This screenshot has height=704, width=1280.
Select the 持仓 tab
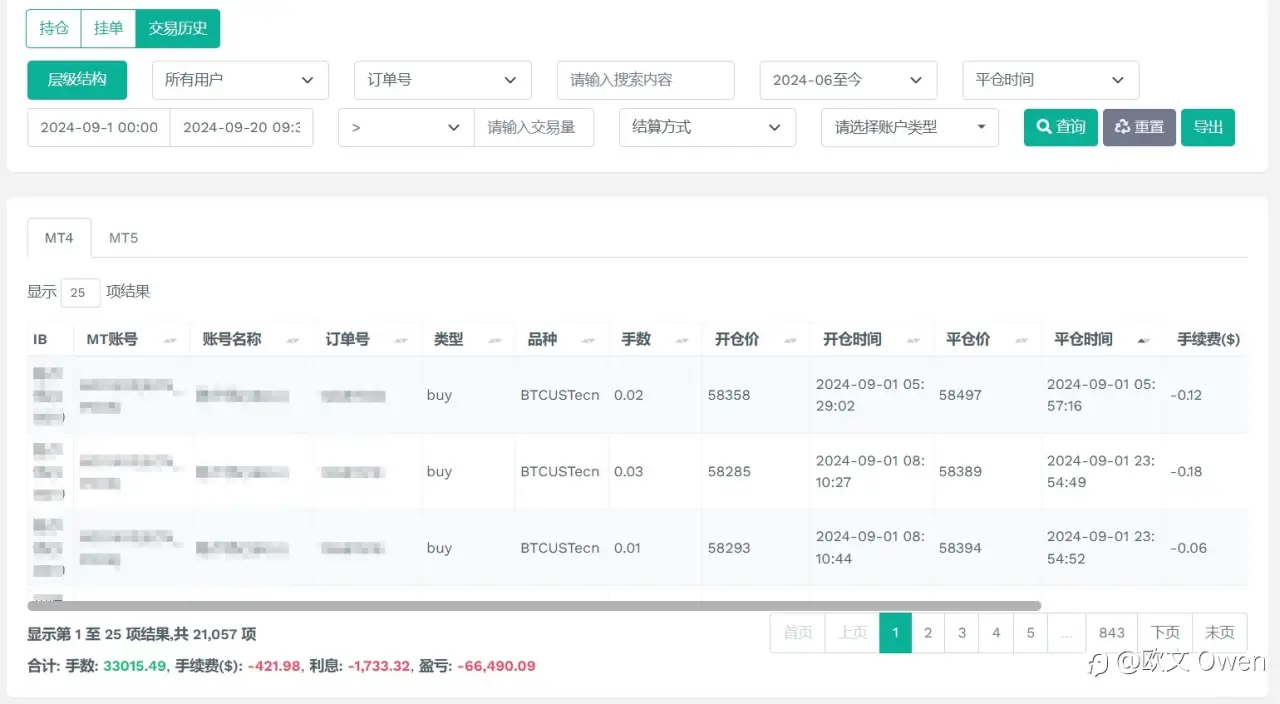pos(54,28)
